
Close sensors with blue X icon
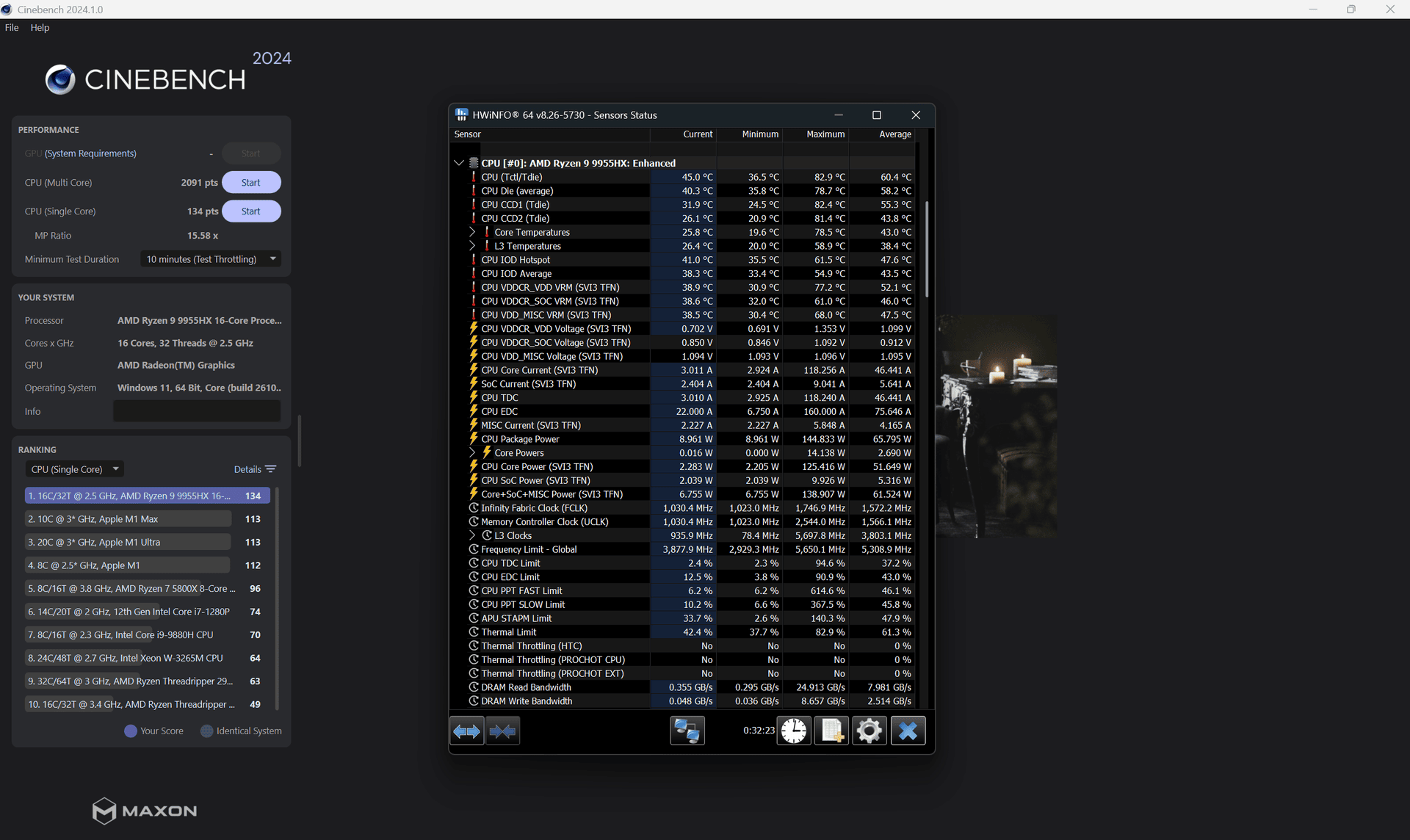pyautogui.click(x=908, y=731)
